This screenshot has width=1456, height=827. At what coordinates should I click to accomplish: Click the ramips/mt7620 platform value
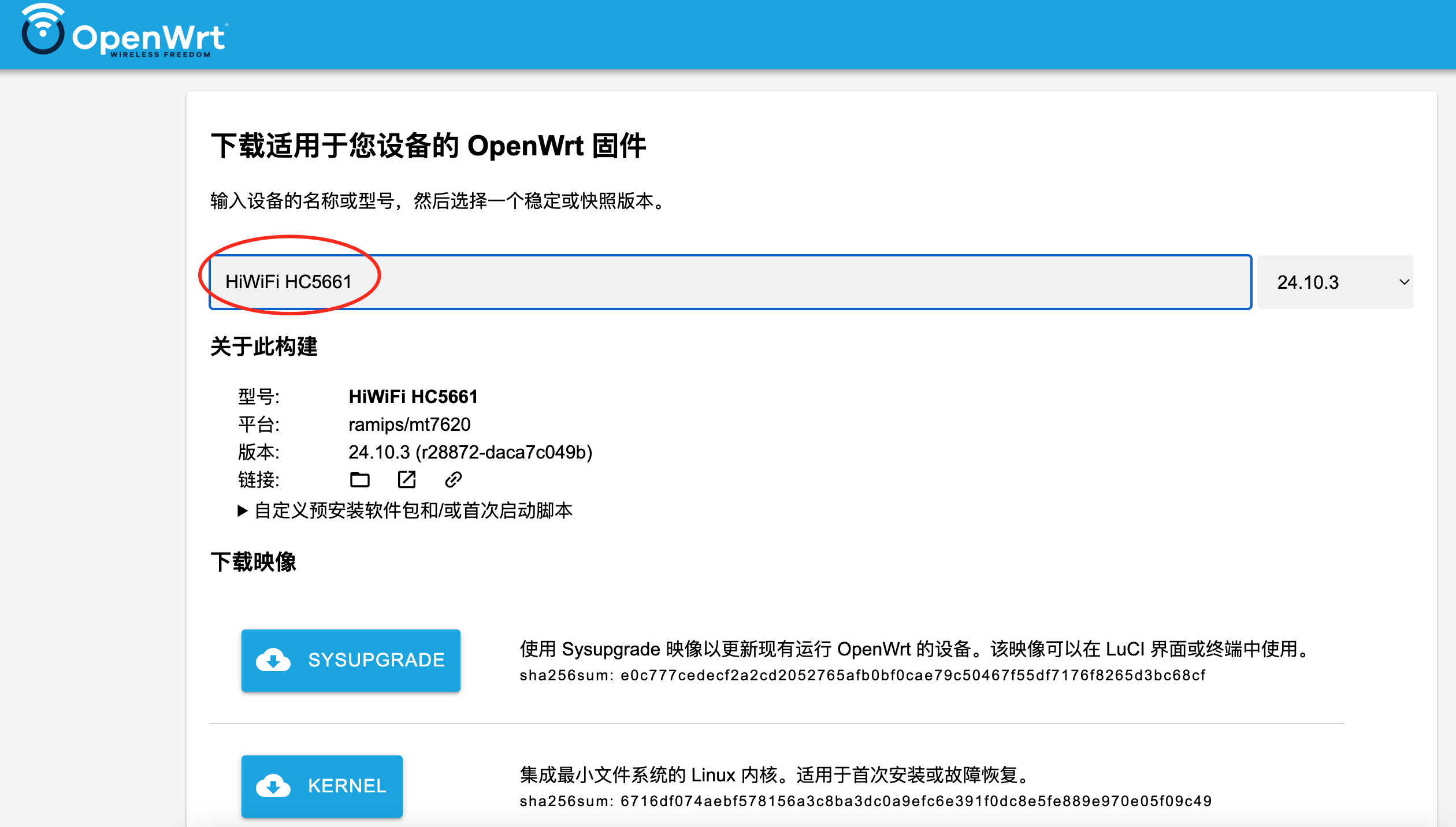point(409,424)
